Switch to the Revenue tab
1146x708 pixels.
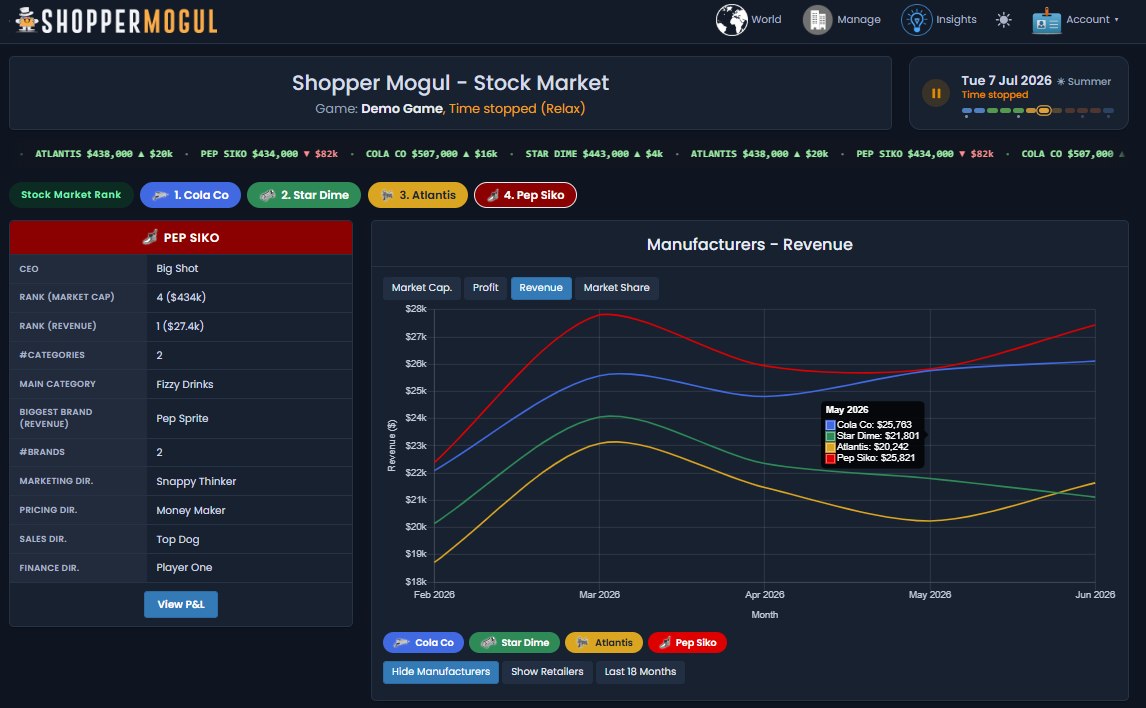tap(541, 288)
